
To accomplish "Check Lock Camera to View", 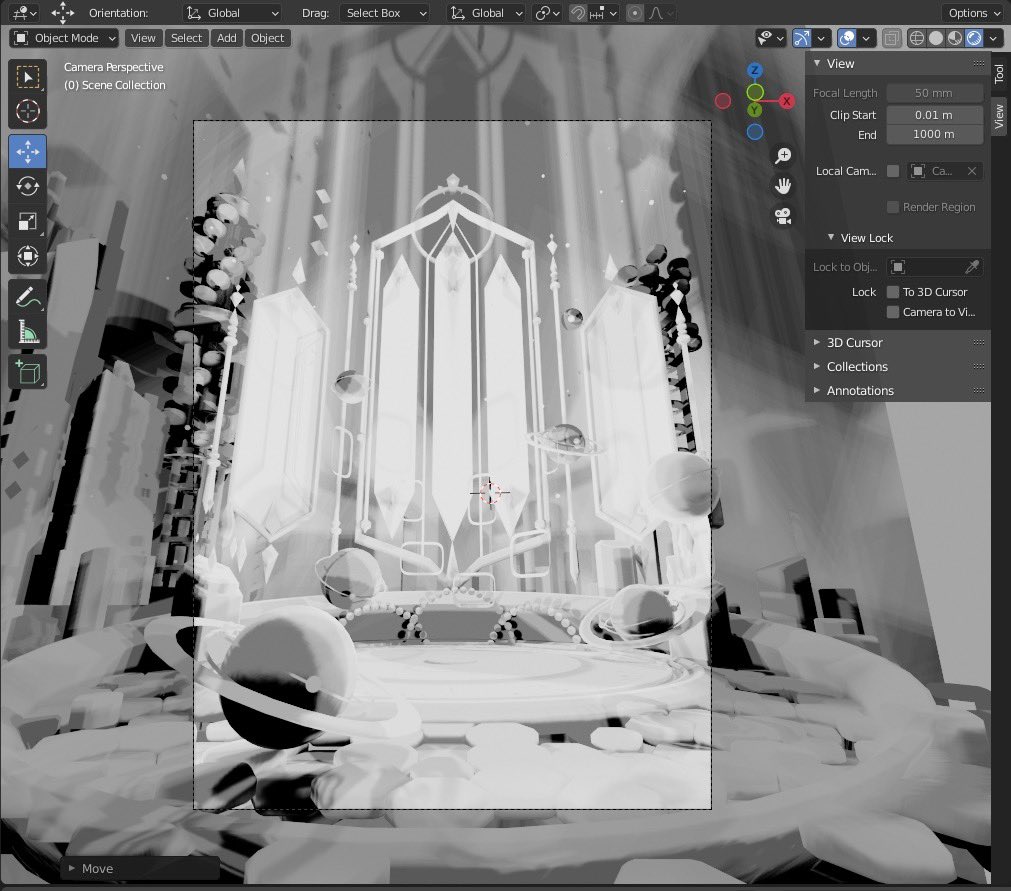I will pyautogui.click(x=893, y=312).
